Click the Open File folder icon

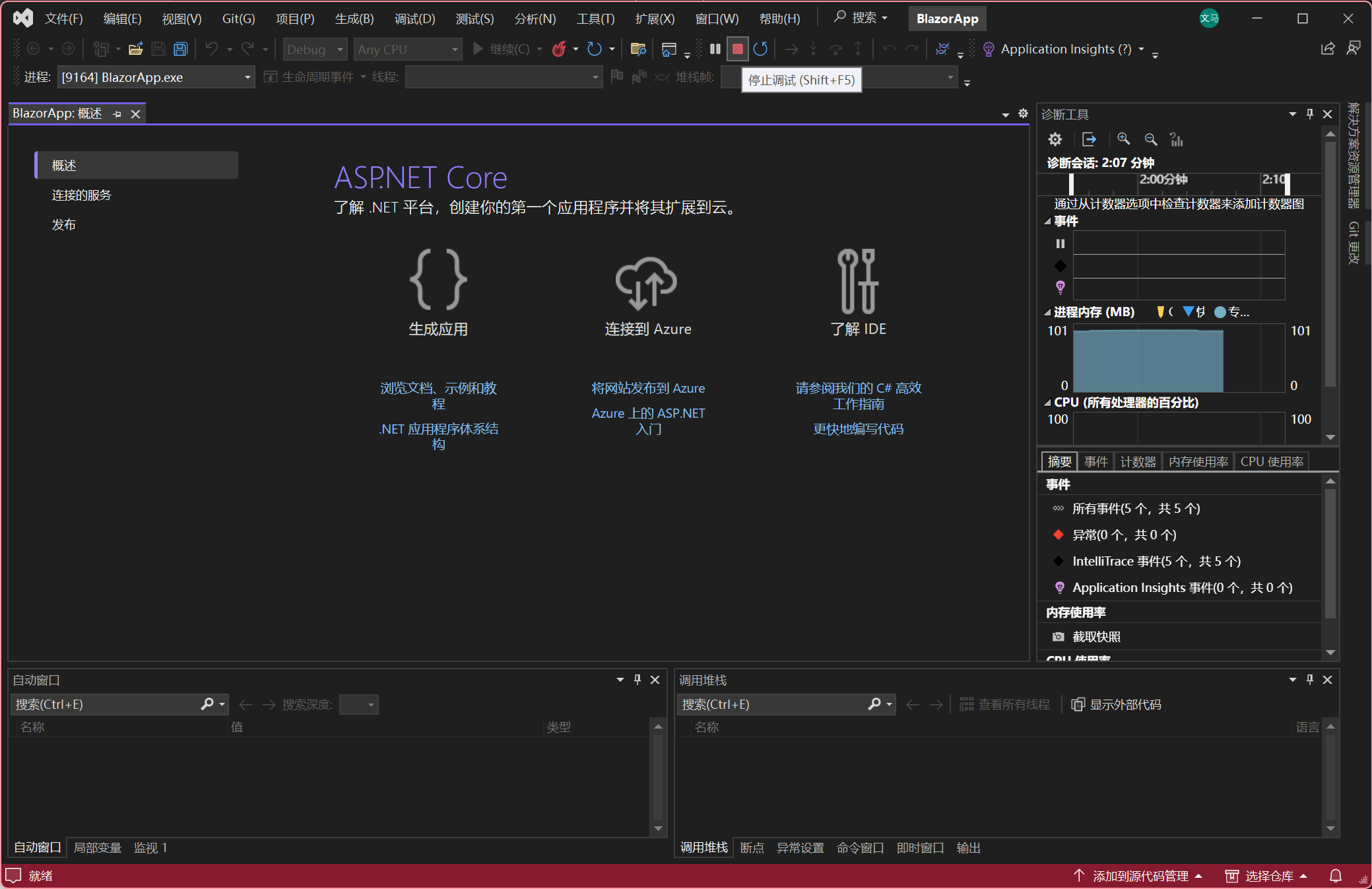[x=136, y=49]
